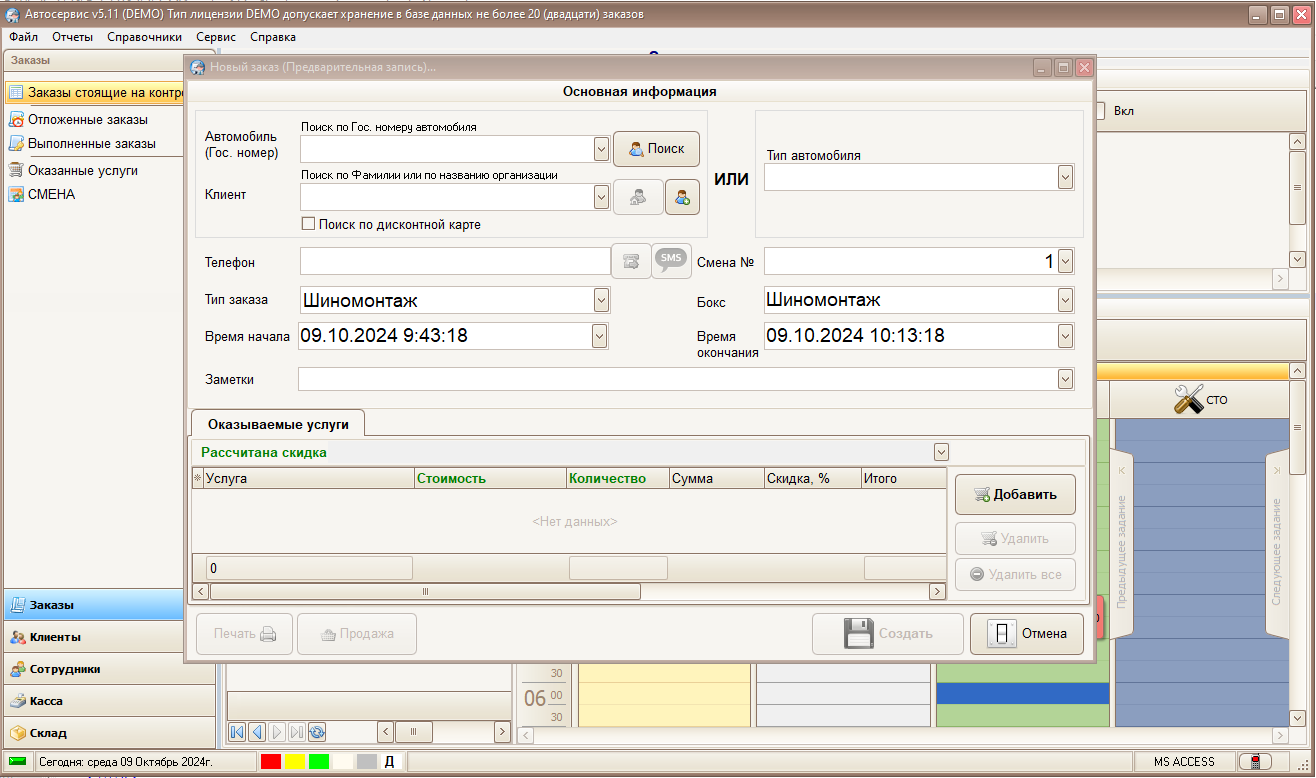Select Отложенные заказы in sidebar
The width and height of the screenshot is (1316, 778).
[x=87, y=119]
